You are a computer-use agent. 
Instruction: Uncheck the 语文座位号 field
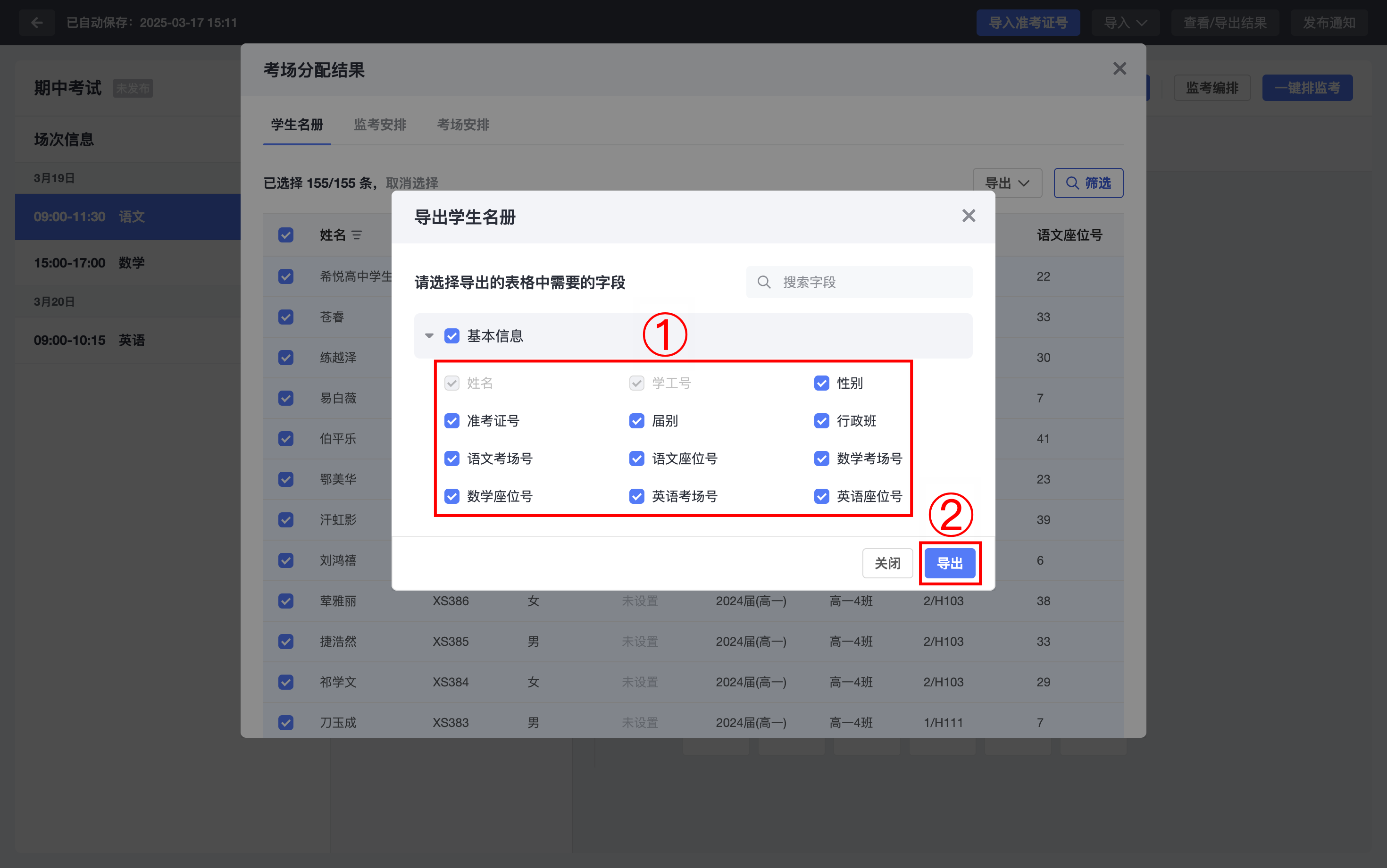[637, 459]
